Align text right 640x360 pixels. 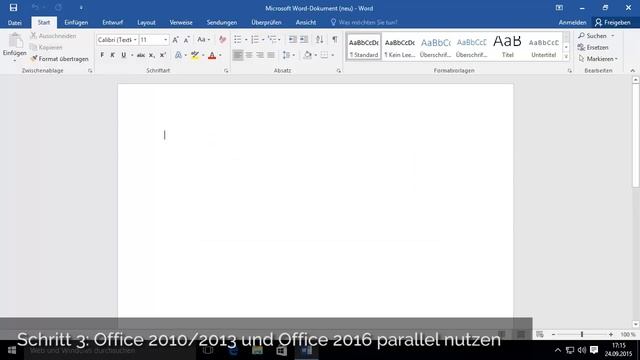[260, 55]
